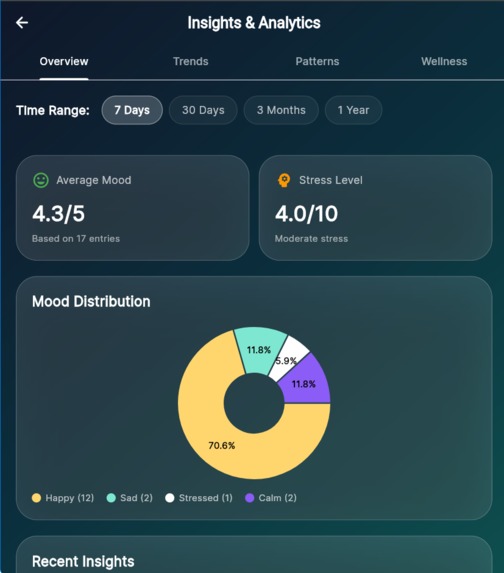Select the 7 Days time range

[132, 110]
